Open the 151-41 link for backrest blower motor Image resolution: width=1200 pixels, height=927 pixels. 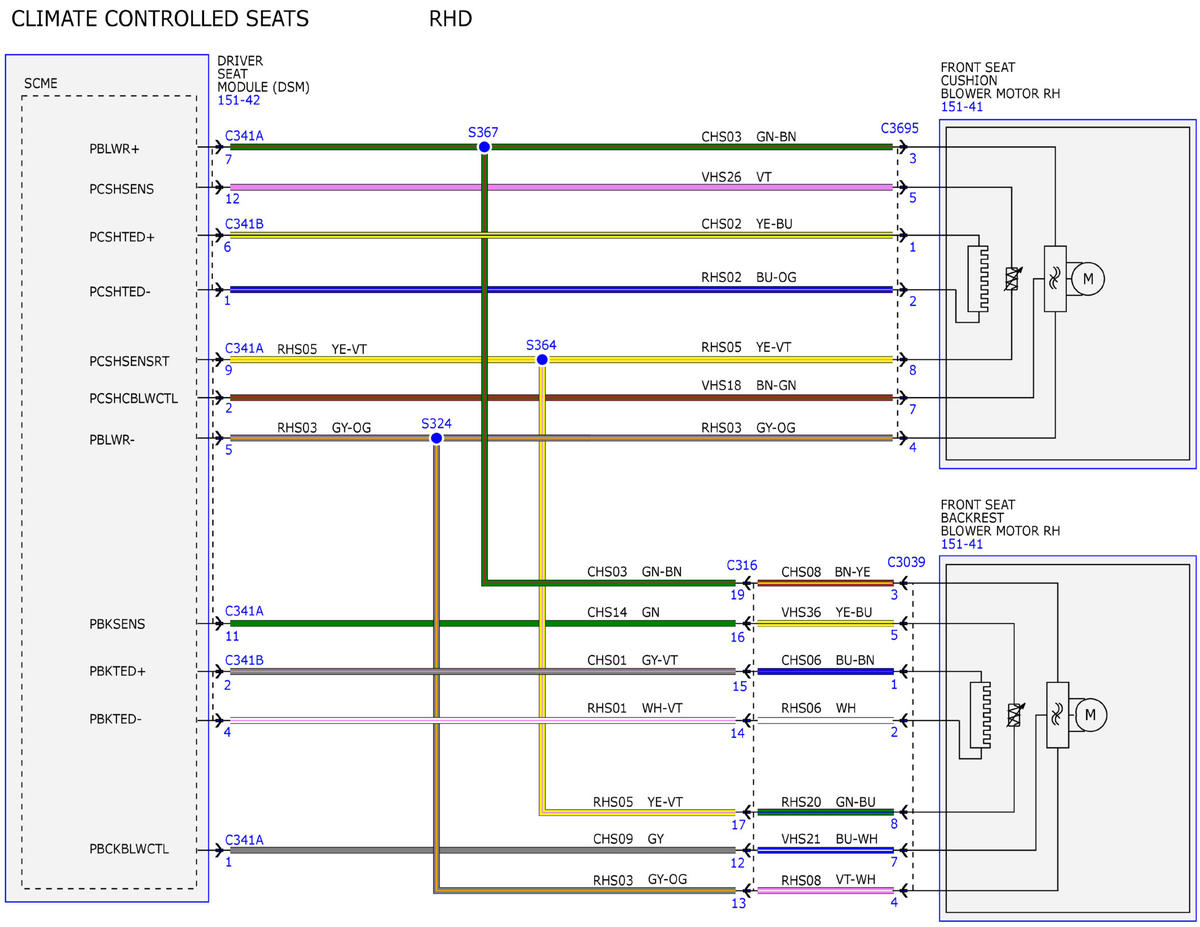[x=961, y=545]
